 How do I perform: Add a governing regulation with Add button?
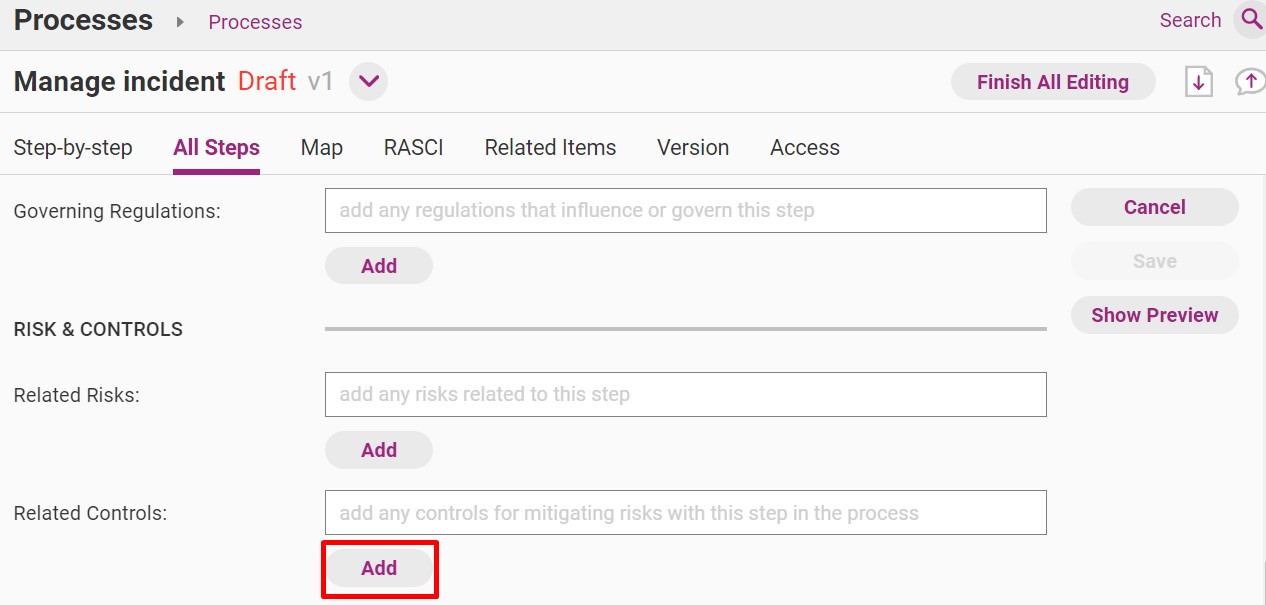[379, 266]
